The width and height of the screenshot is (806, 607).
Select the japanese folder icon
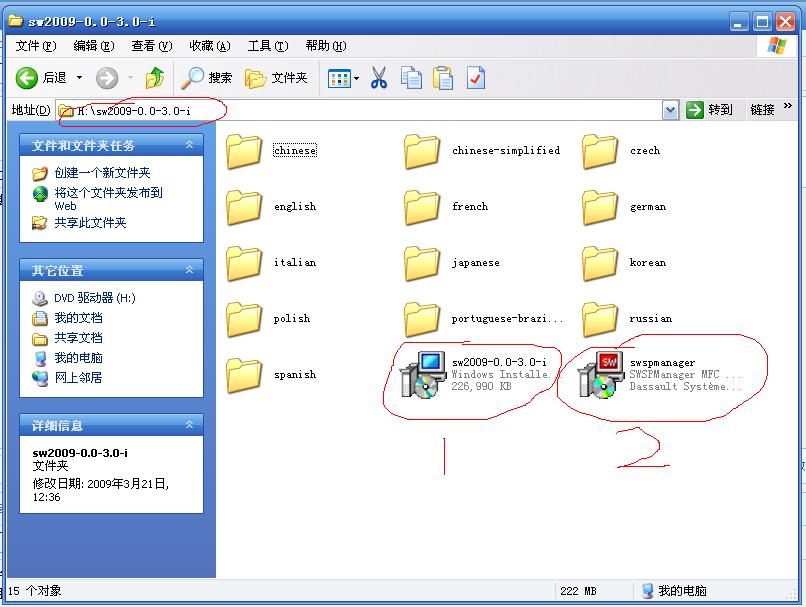coord(422,264)
